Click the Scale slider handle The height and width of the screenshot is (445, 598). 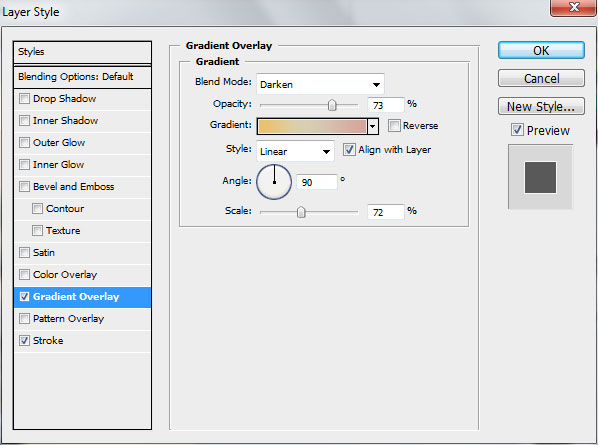(301, 212)
